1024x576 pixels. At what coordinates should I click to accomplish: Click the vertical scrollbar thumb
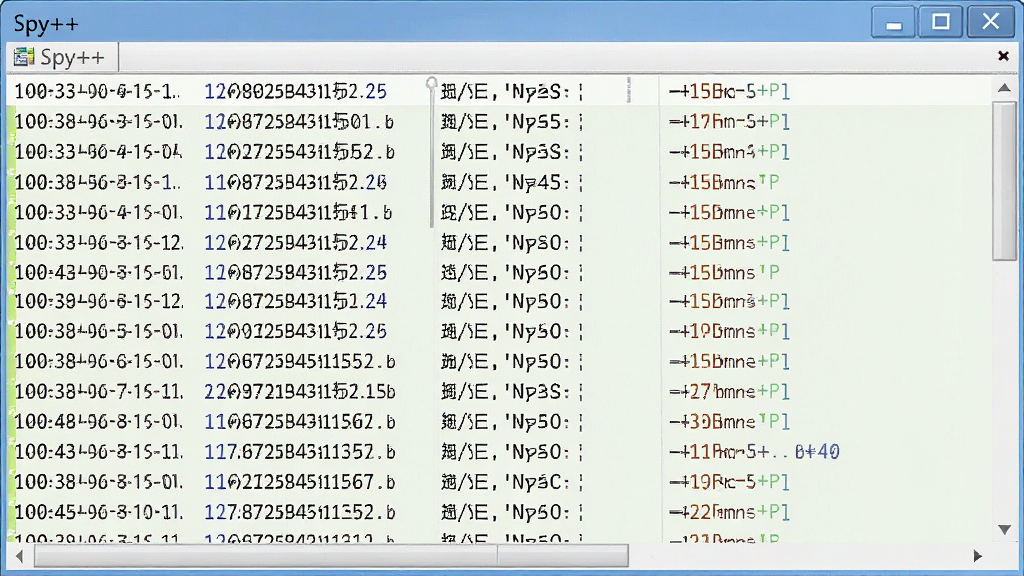coord(1004,181)
